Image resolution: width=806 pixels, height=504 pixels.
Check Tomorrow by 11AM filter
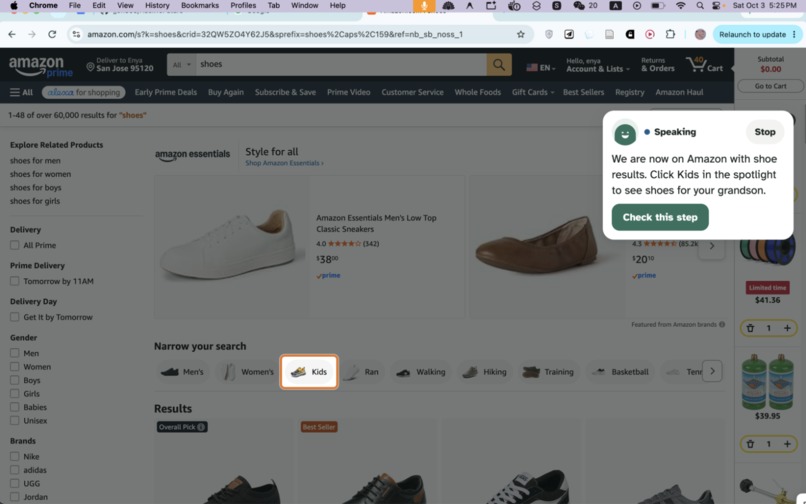(x=14, y=281)
